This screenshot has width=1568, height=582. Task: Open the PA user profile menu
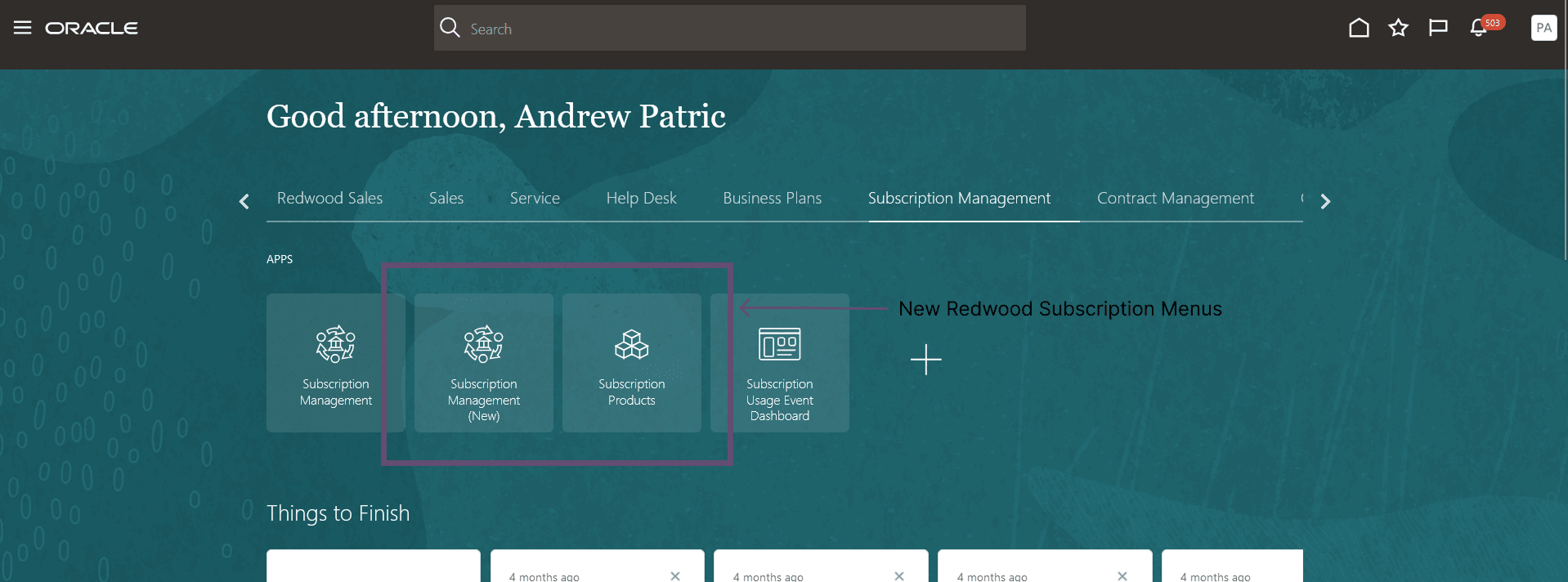tap(1543, 28)
